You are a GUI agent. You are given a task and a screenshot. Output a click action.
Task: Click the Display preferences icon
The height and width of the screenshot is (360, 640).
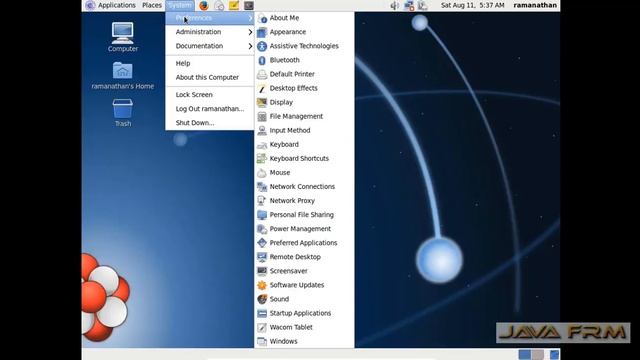(x=262, y=102)
